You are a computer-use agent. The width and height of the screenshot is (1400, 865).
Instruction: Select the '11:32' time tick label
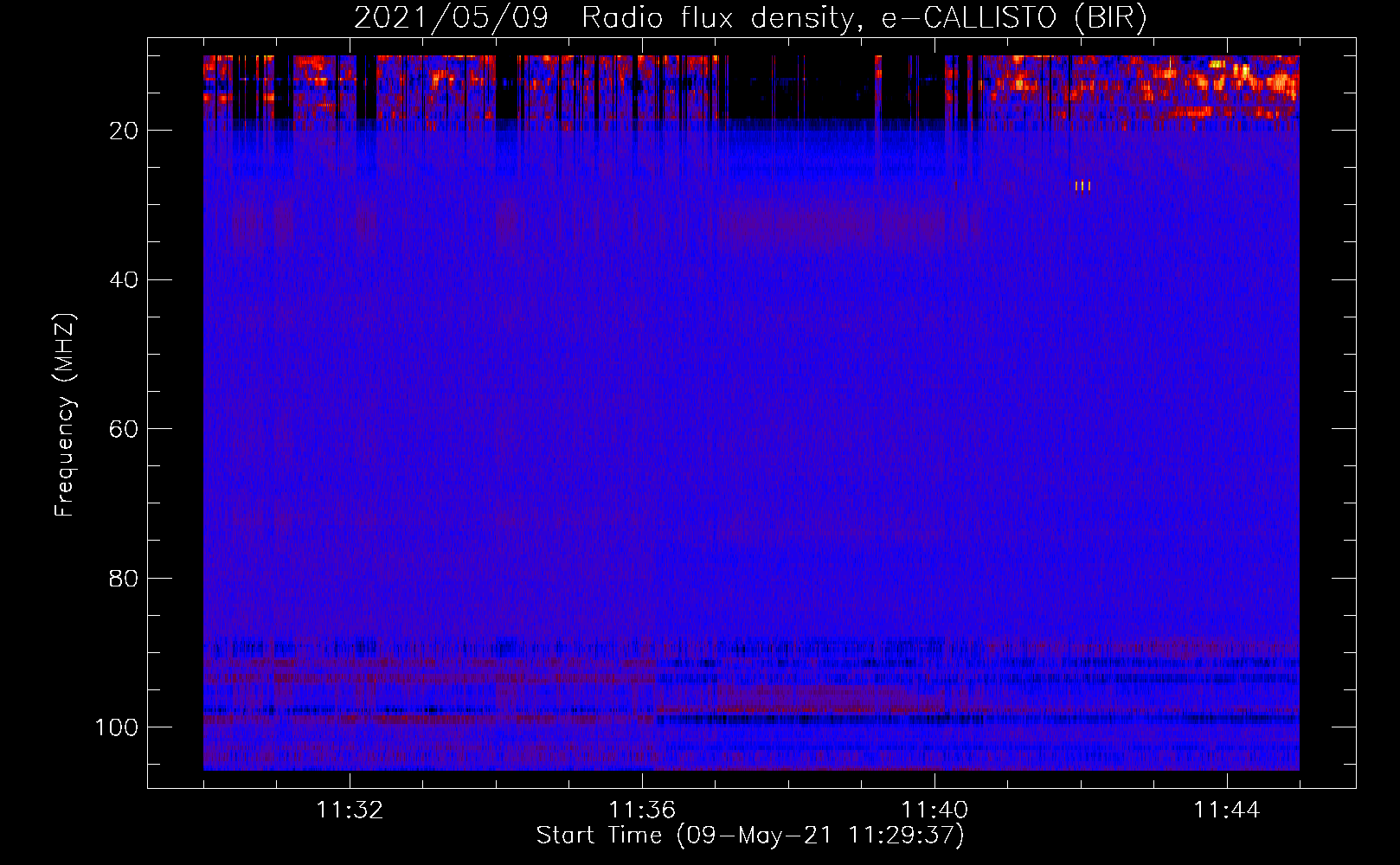350,811
